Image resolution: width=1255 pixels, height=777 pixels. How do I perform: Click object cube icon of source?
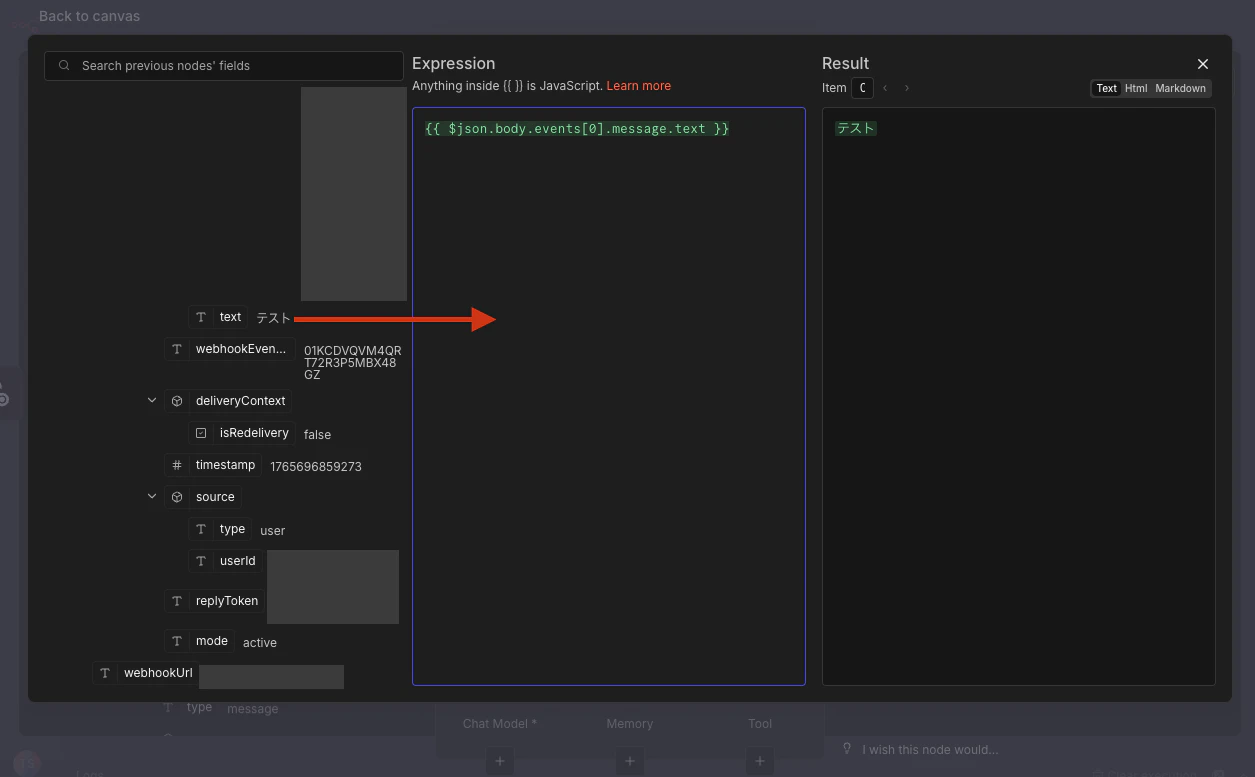(x=177, y=497)
